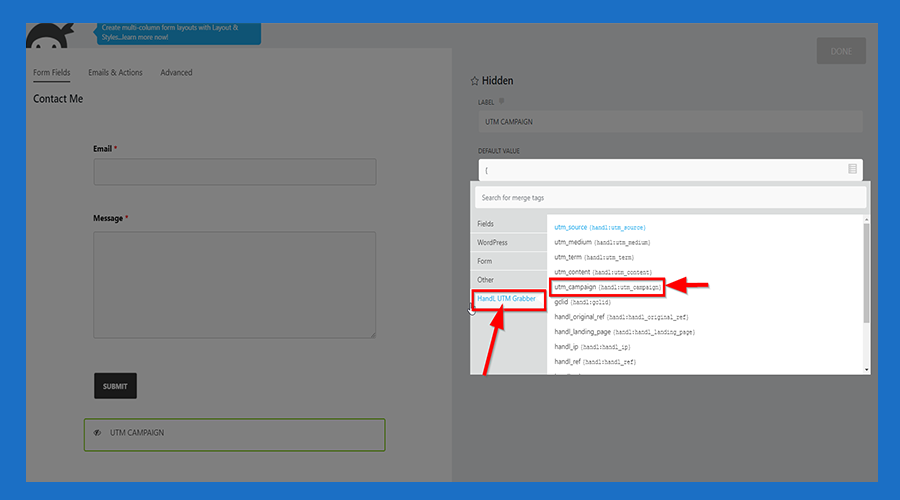Click the Contact Me form title
The height and width of the screenshot is (500, 900).
(x=58, y=99)
